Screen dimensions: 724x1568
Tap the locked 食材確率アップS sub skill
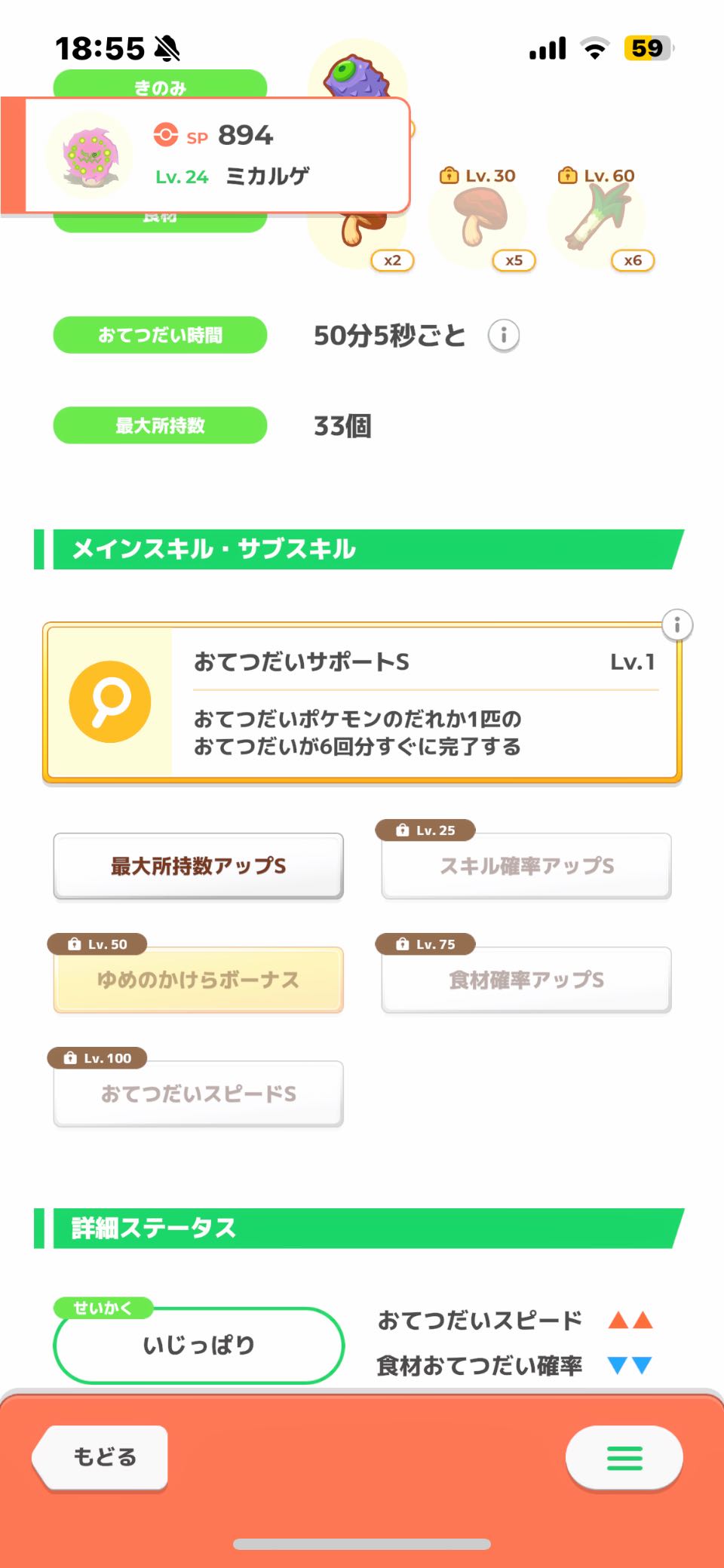point(526,980)
